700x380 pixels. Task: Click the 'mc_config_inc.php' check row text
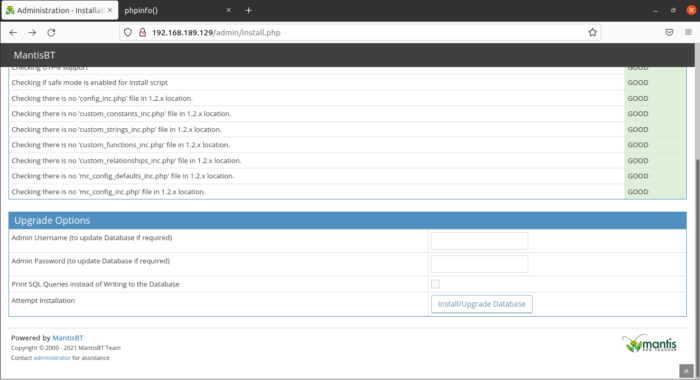click(108, 192)
